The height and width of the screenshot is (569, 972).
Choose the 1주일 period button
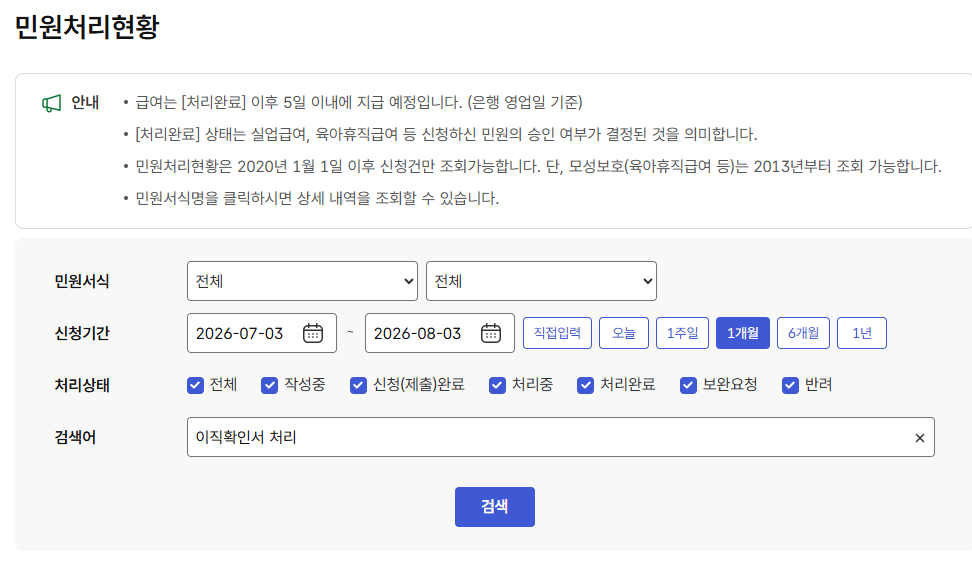point(683,333)
